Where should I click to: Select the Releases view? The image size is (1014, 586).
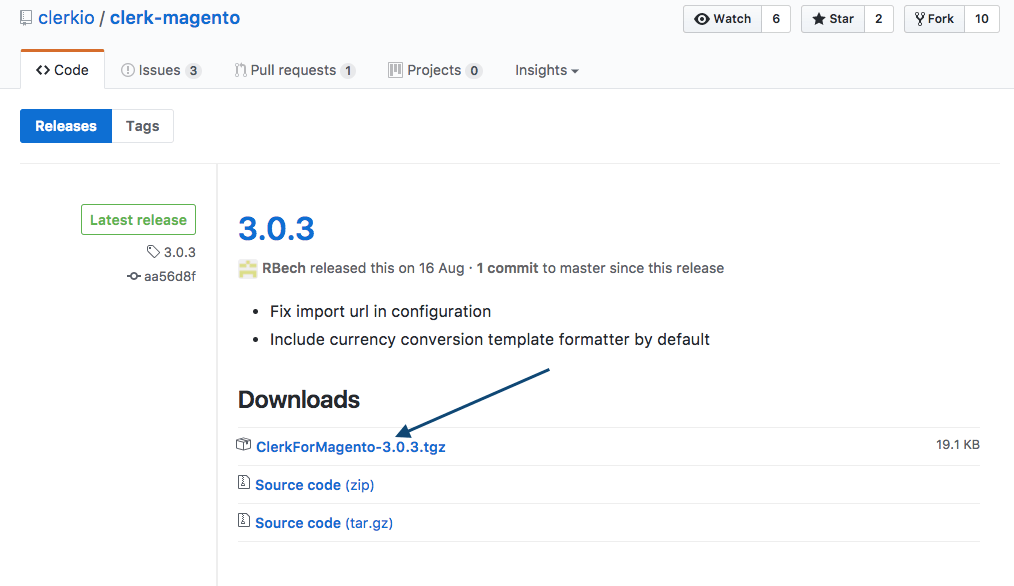point(65,125)
